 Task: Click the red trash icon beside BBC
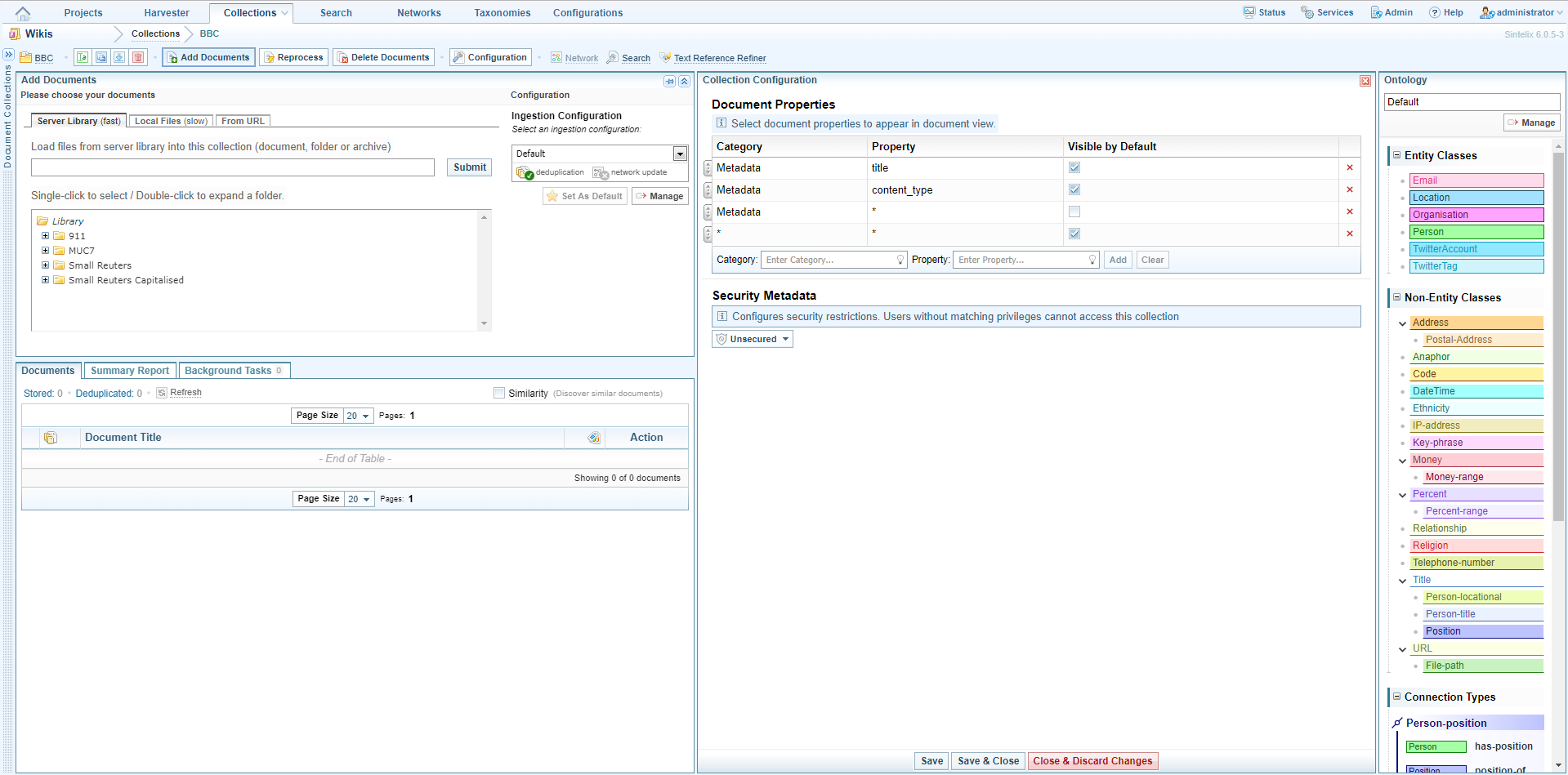point(138,57)
